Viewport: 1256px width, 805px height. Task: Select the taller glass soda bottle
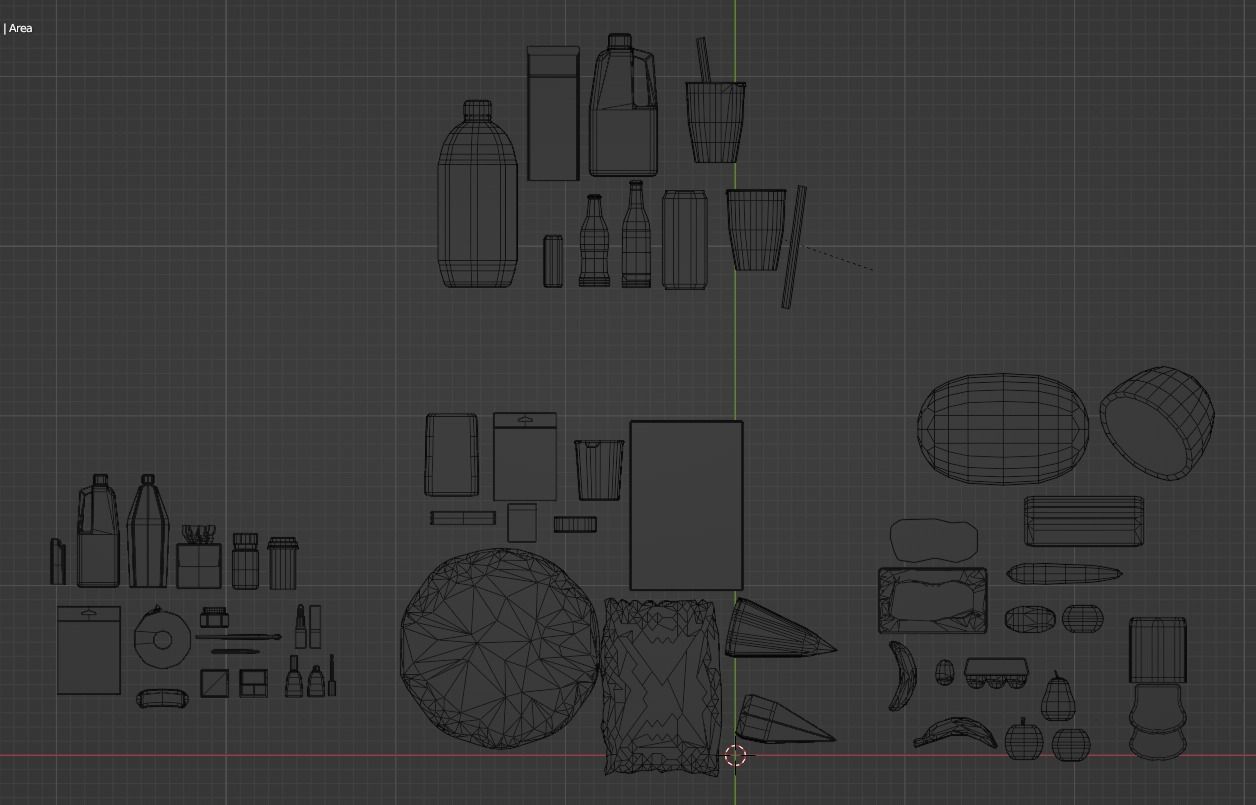[x=636, y=234]
